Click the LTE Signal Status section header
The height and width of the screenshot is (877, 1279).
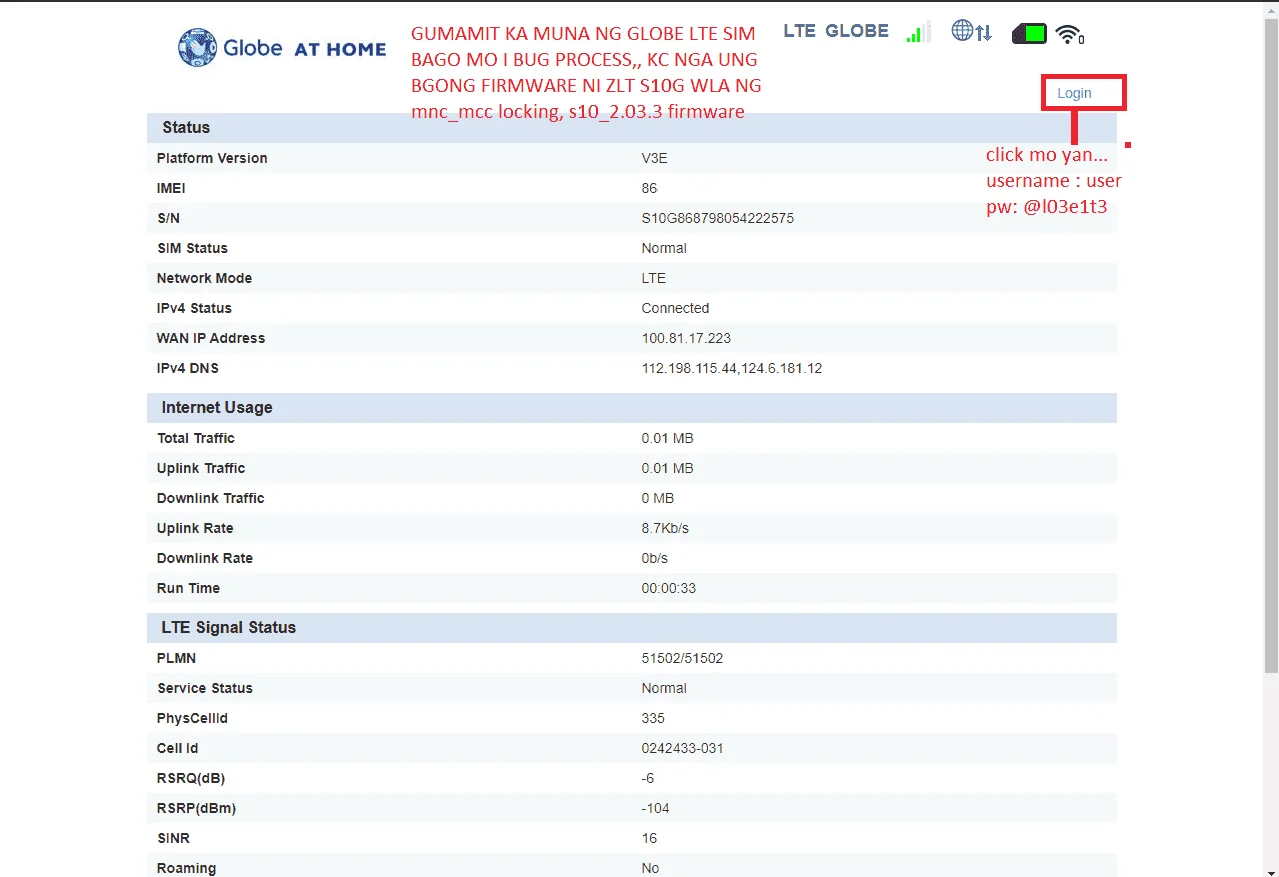(632, 628)
